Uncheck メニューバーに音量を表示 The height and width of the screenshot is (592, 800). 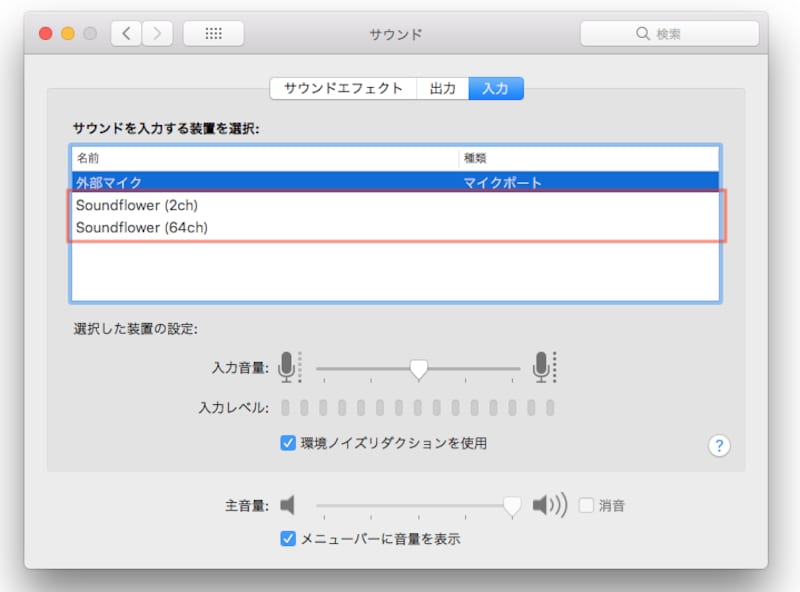click(x=285, y=537)
